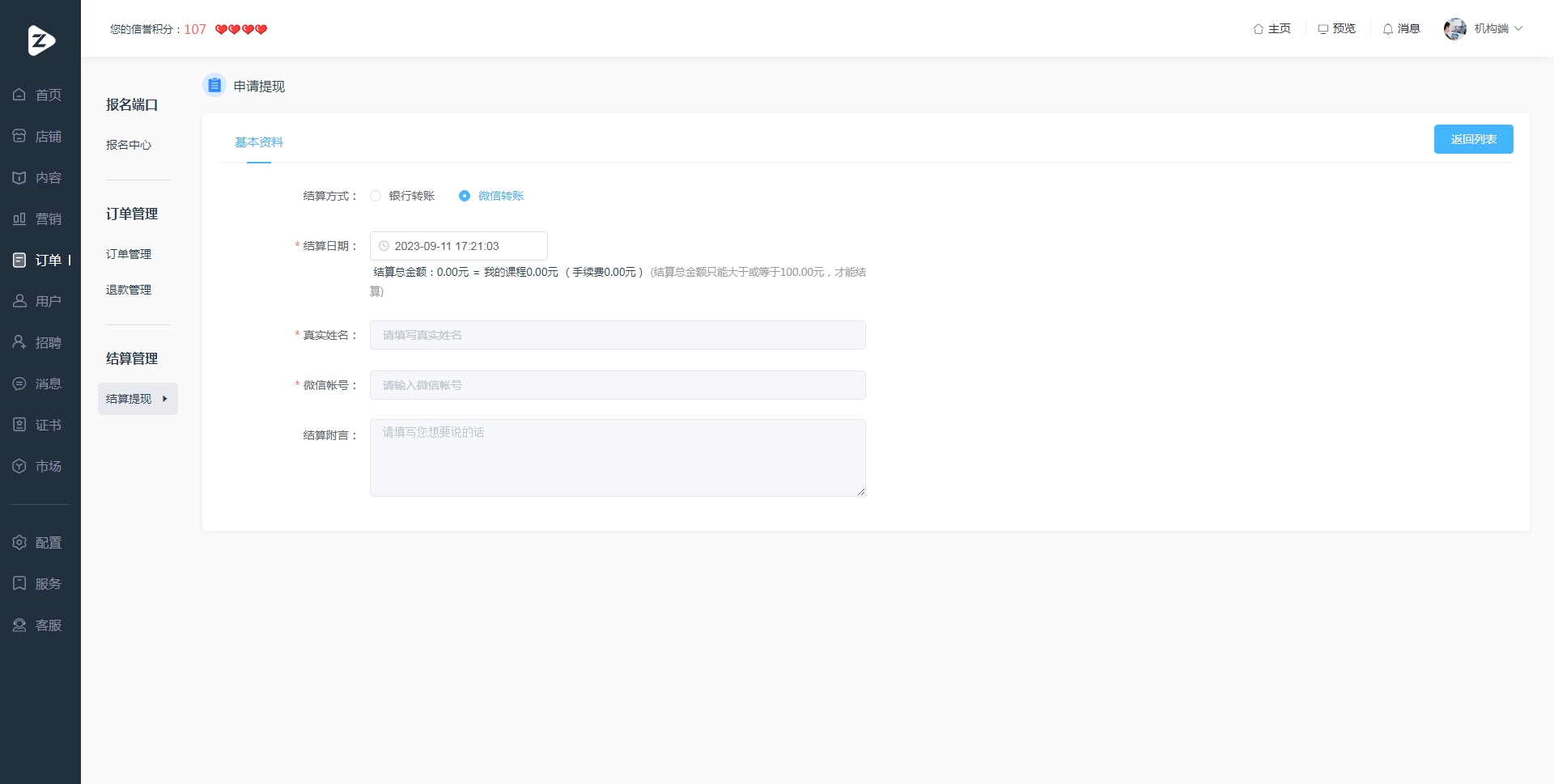Open the 用户 users icon
The width and height of the screenshot is (1554, 784).
pos(19,301)
